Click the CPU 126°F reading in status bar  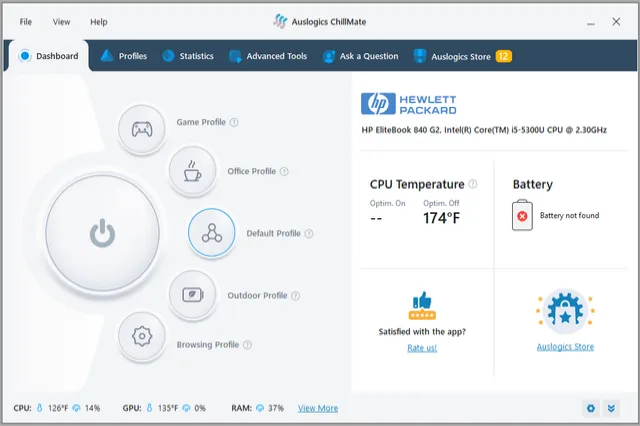point(58,408)
